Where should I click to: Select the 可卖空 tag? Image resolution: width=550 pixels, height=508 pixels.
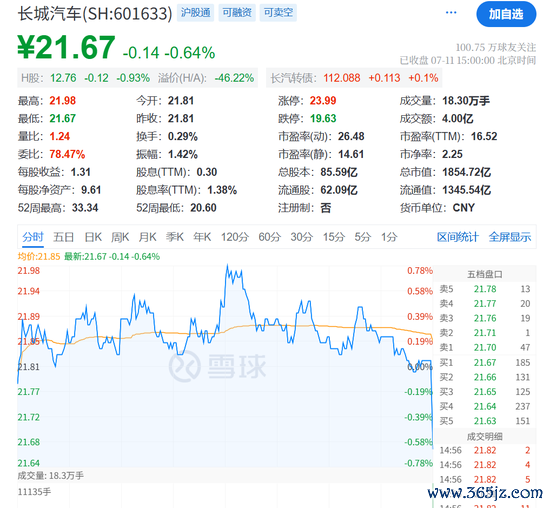click(x=278, y=13)
